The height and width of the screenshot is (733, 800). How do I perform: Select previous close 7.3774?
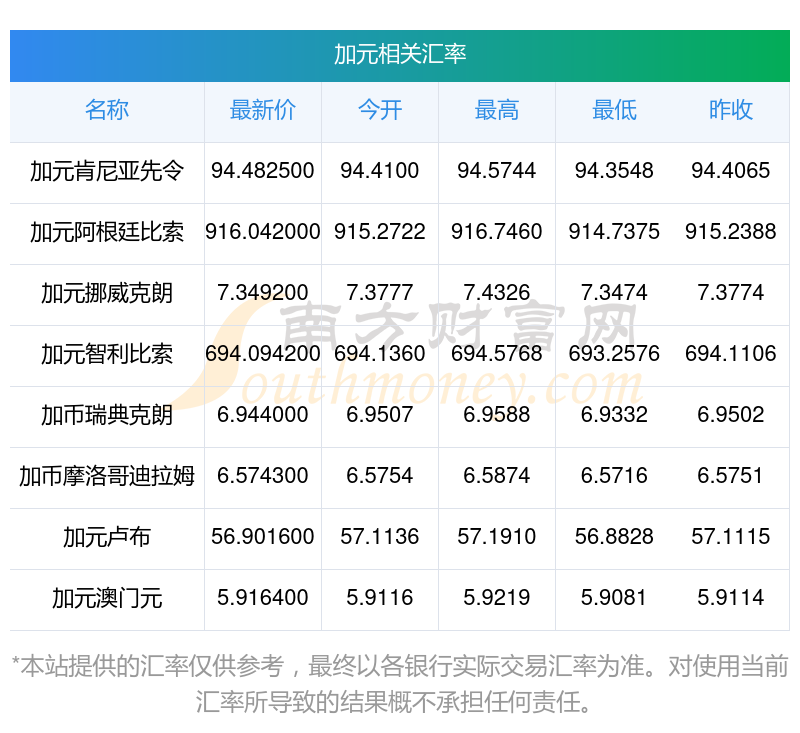(x=731, y=293)
